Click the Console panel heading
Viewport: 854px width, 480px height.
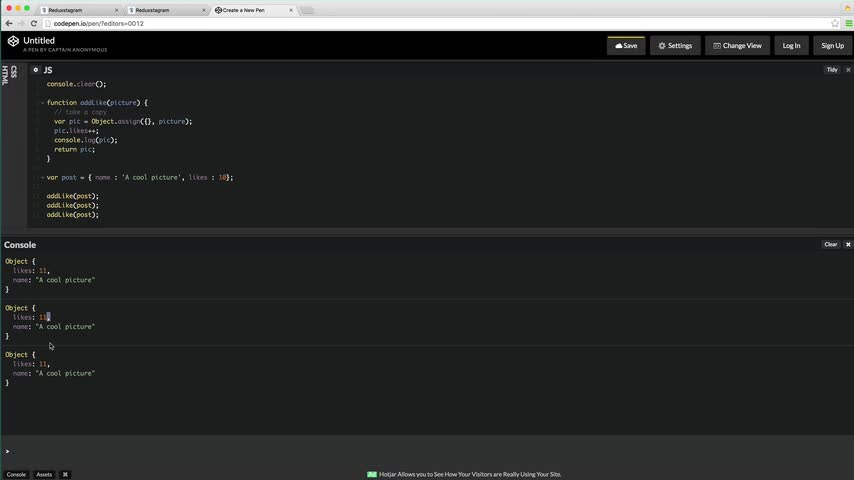pos(20,245)
